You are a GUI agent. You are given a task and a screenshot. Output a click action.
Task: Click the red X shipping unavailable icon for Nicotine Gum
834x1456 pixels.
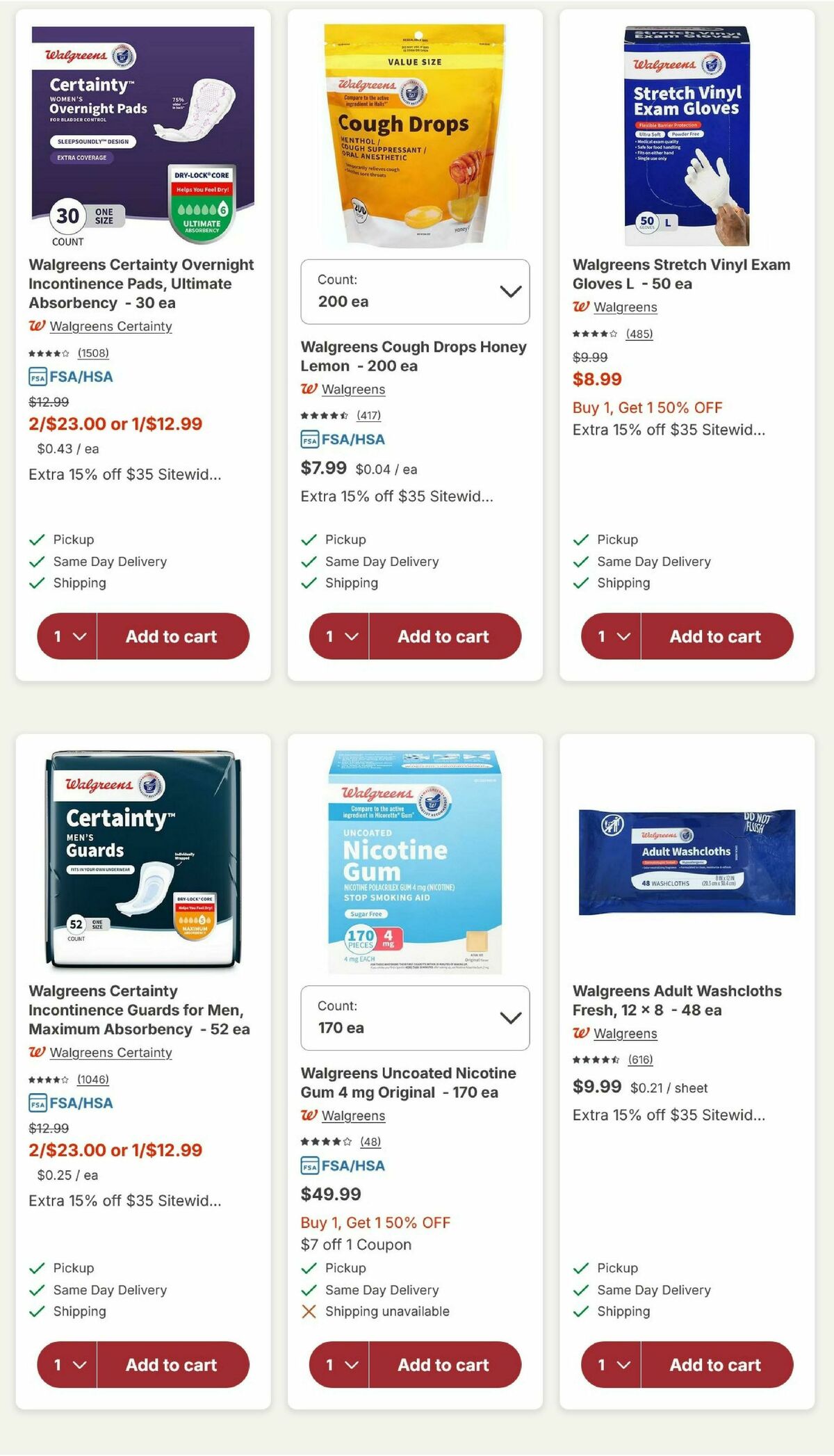pyautogui.click(x=309, y=1311)
